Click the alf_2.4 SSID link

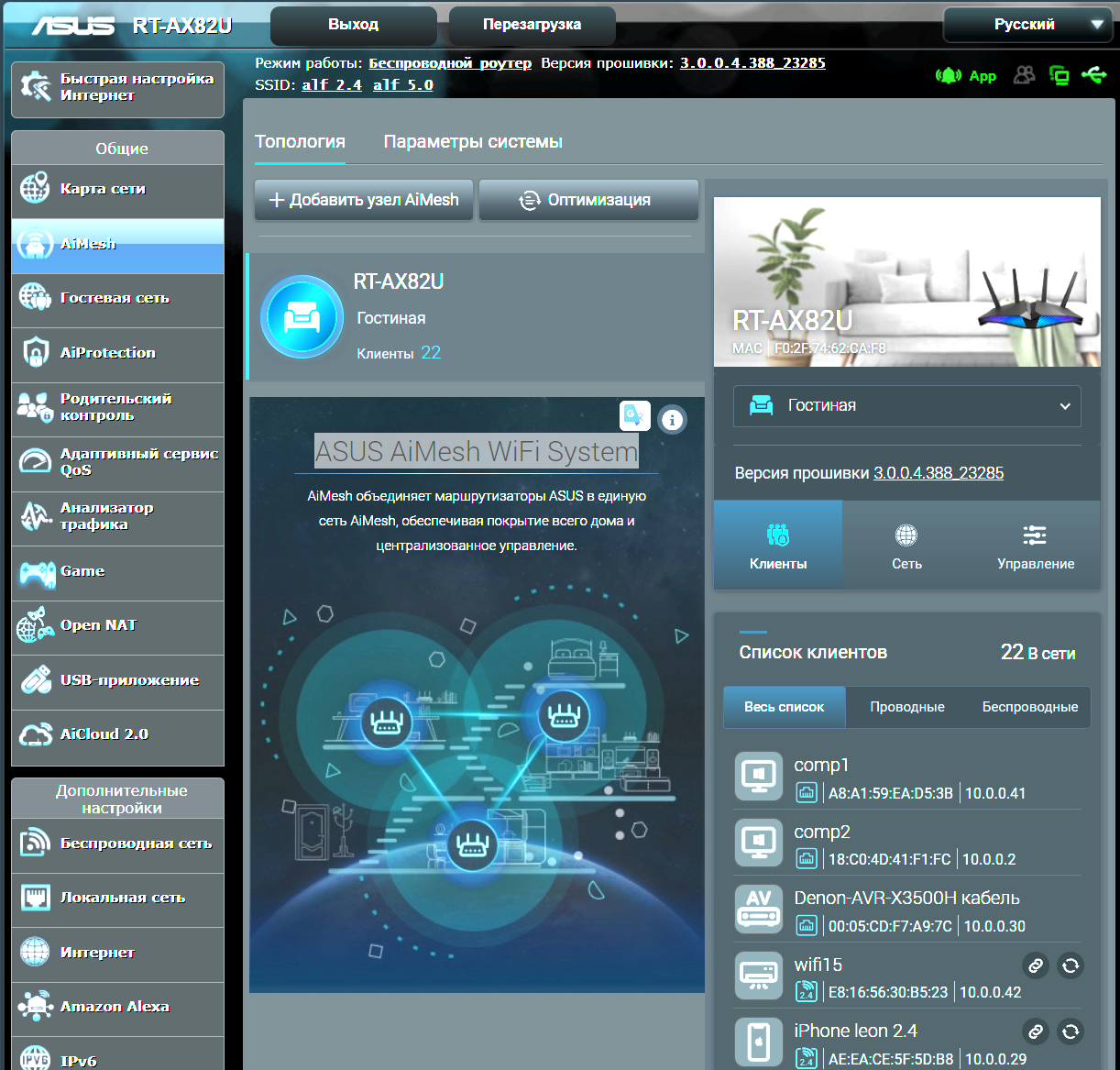pos(332,85)
